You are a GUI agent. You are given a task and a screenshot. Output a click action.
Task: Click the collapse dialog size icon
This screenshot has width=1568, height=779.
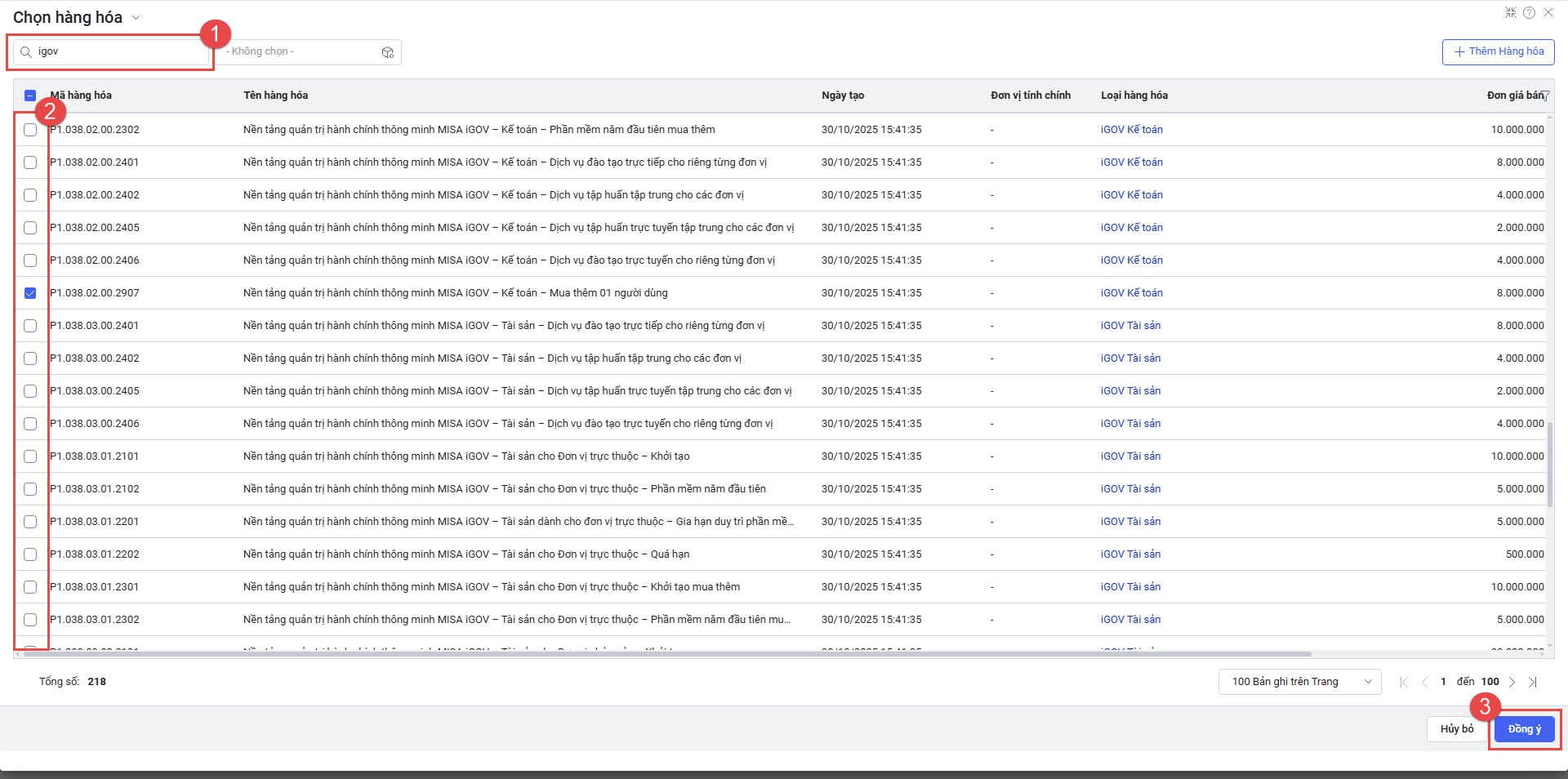[1511, 12]
